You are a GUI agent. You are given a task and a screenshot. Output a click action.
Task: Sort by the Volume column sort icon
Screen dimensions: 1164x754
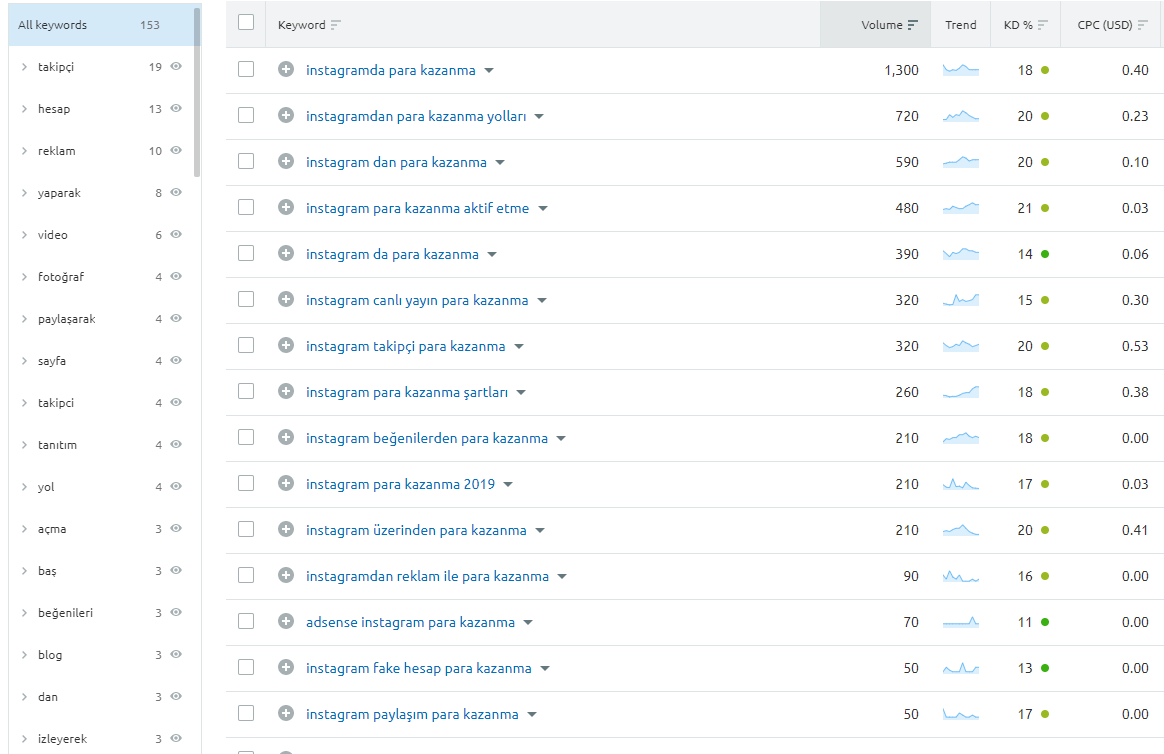click(x=912, y=25)
